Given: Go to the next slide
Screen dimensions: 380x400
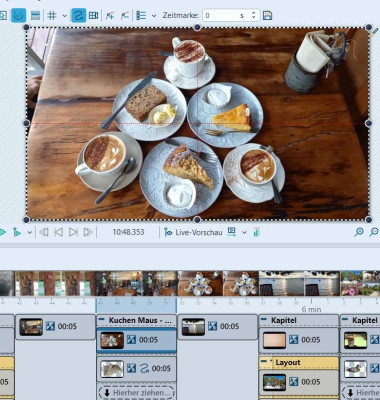Looking at the screenshot, I should (x=73, y=232).
